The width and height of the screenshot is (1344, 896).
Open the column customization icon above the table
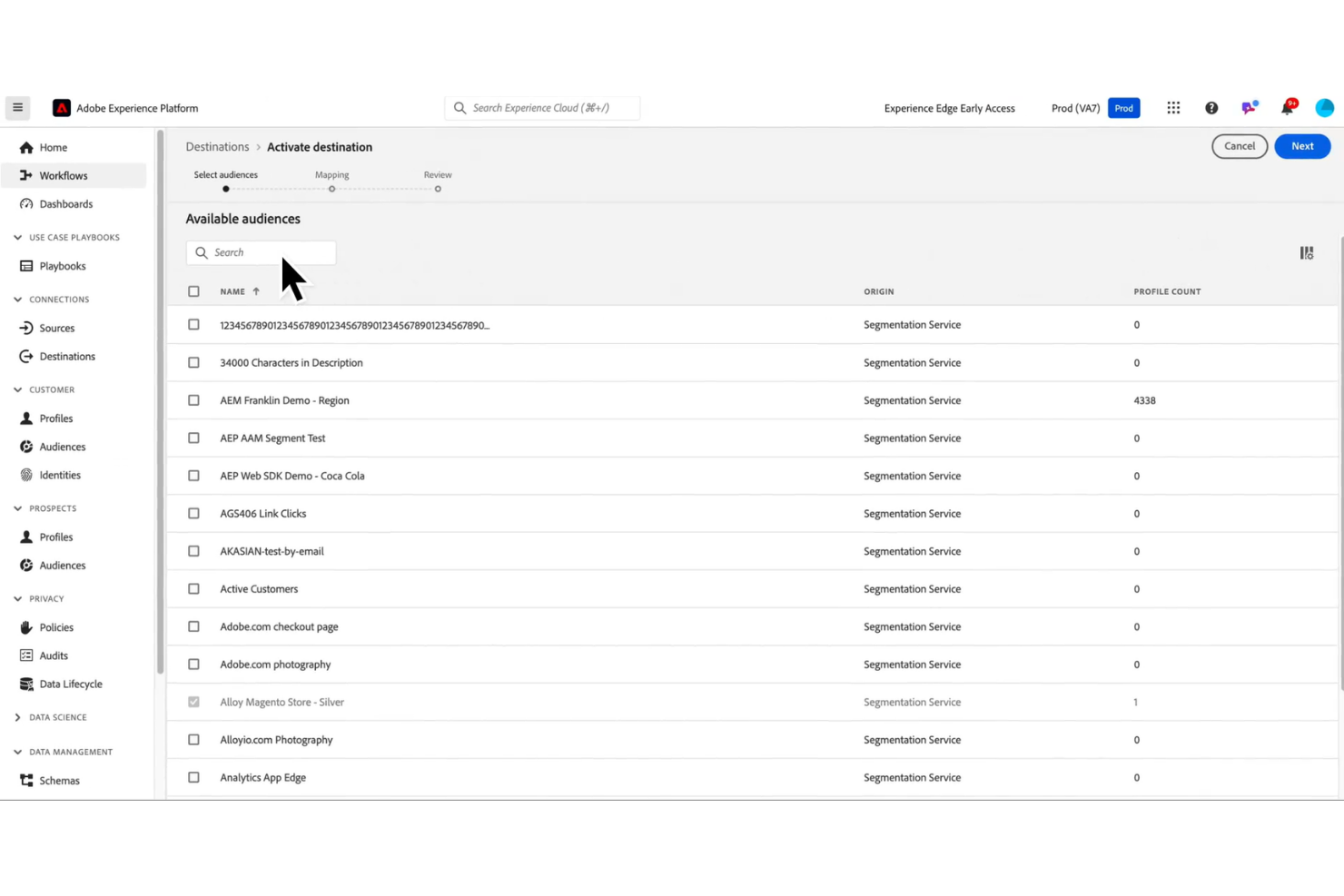(1306, 252)
